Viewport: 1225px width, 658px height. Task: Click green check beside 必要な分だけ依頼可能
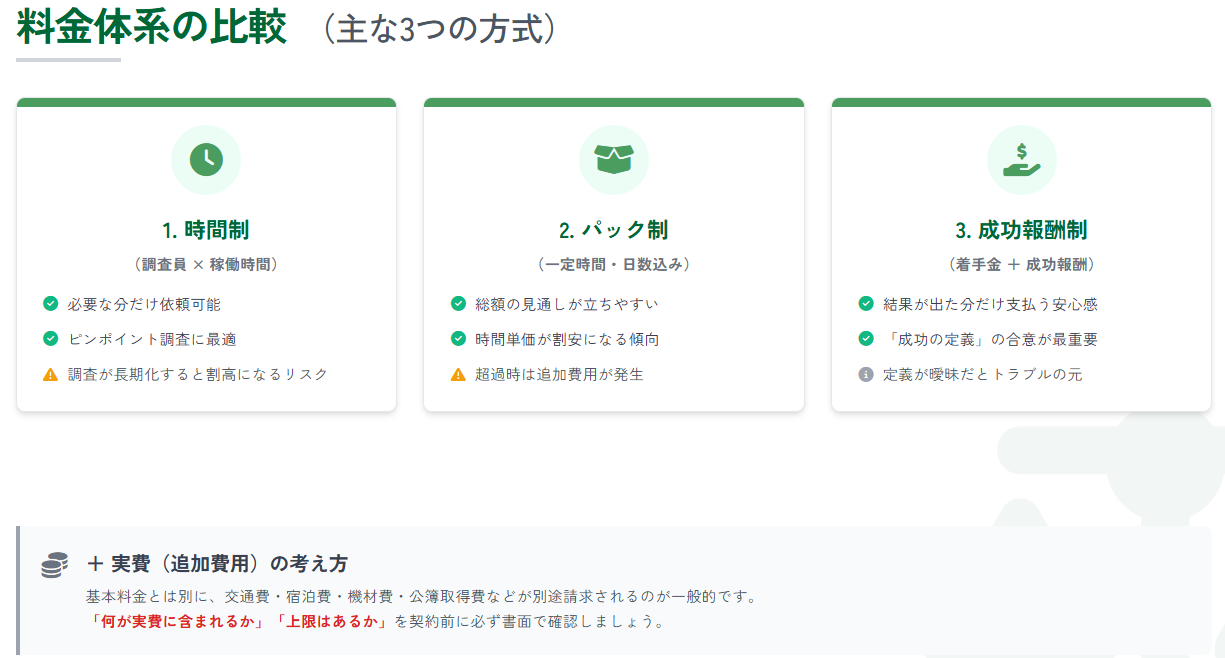pos(51,303)
